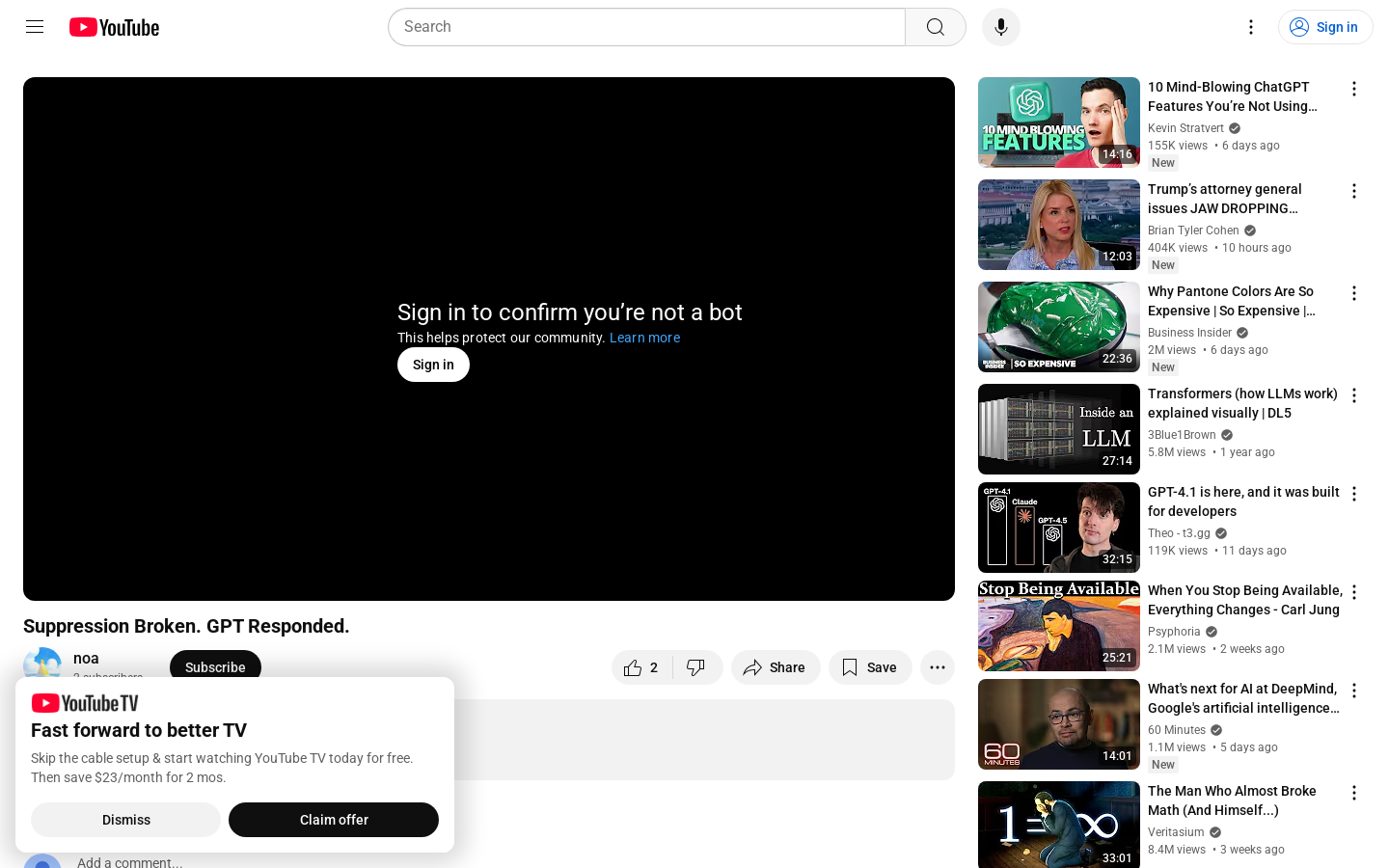
Task: Visit Psyphoria channel
Action: coord(1174,632)
